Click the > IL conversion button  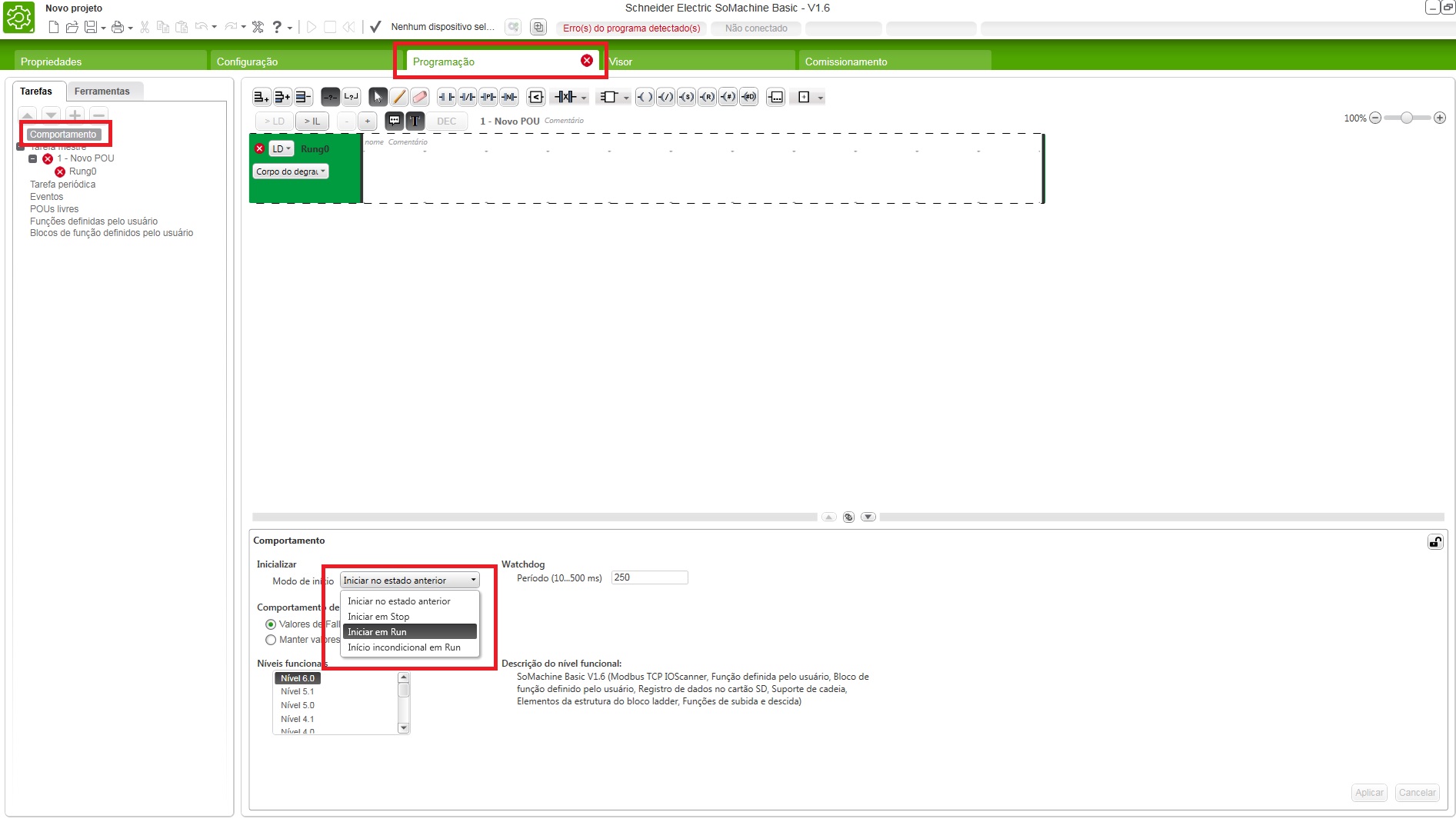312,121
